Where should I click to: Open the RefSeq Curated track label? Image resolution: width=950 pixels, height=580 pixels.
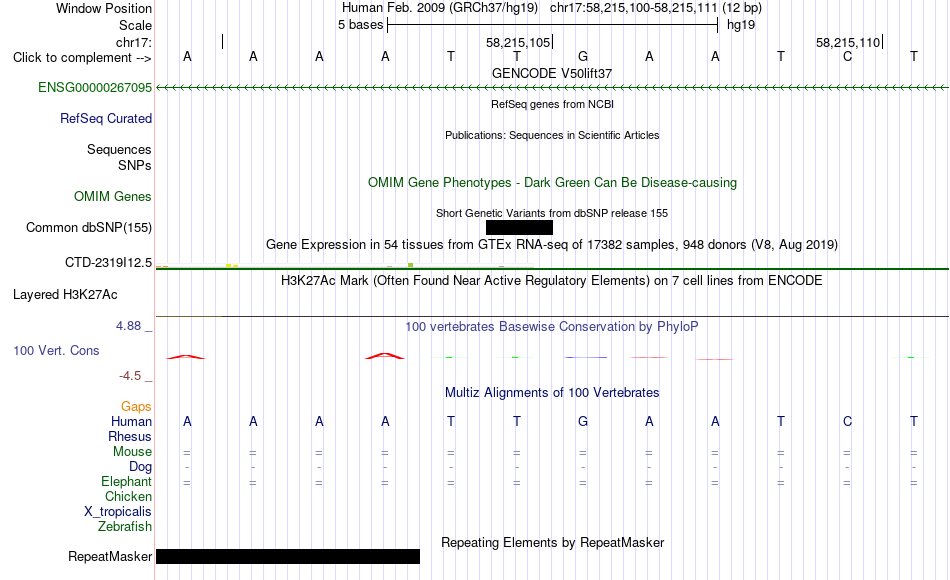point(106,119)
